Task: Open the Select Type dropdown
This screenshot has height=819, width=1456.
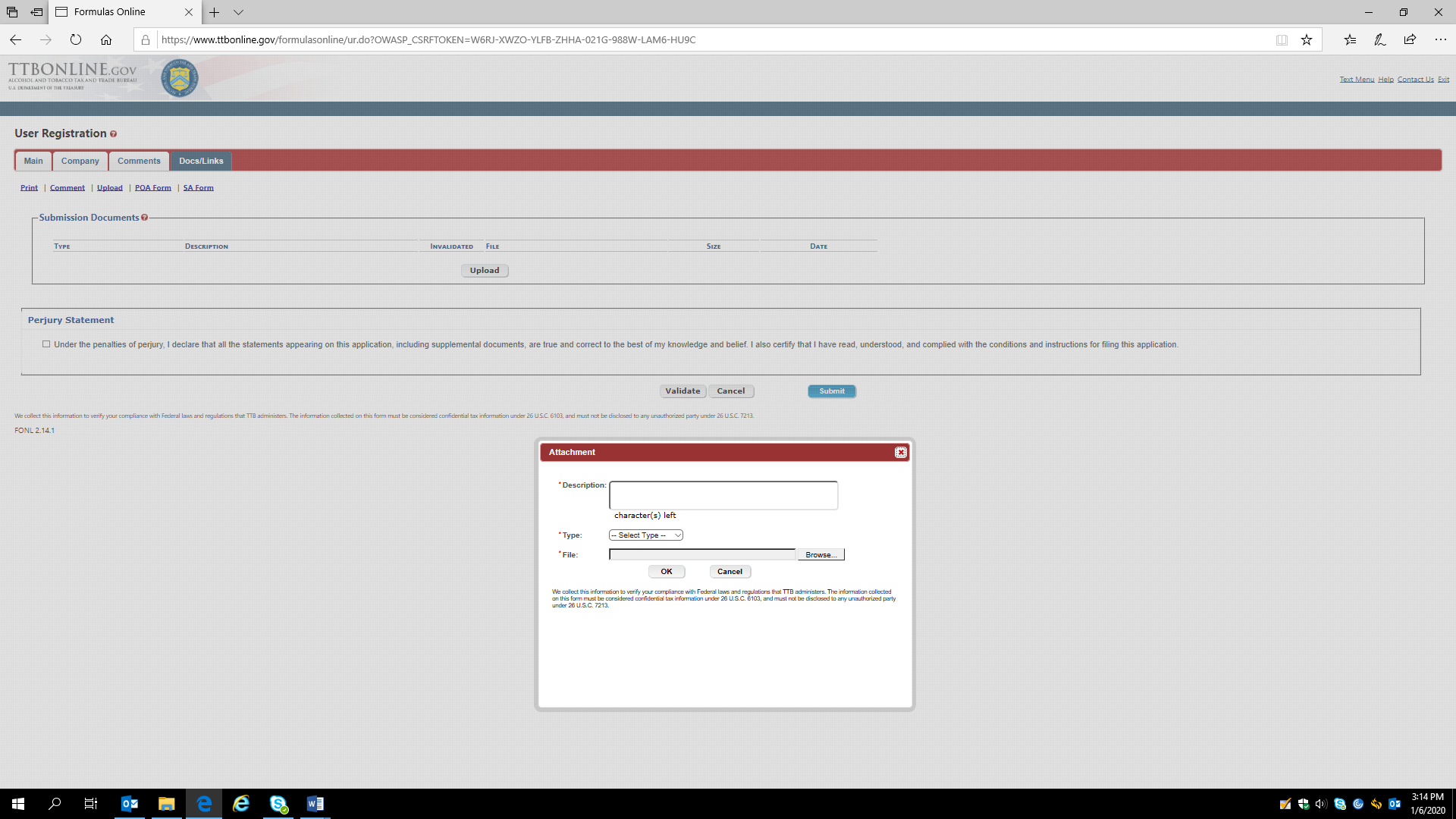Action: pyautogui.click(x=646, y=535)
